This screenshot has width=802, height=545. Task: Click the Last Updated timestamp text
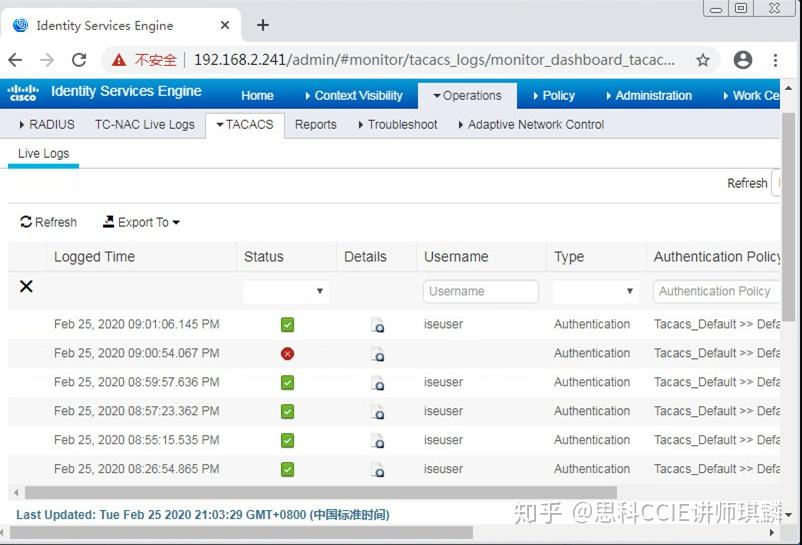click(203, 515)
